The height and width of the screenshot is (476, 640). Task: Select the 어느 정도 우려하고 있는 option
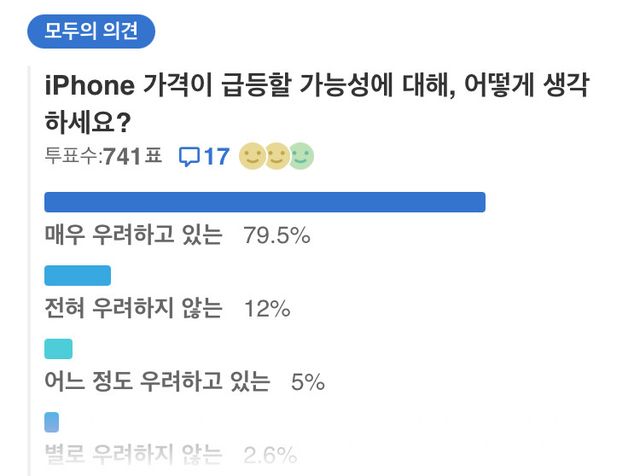157,382
